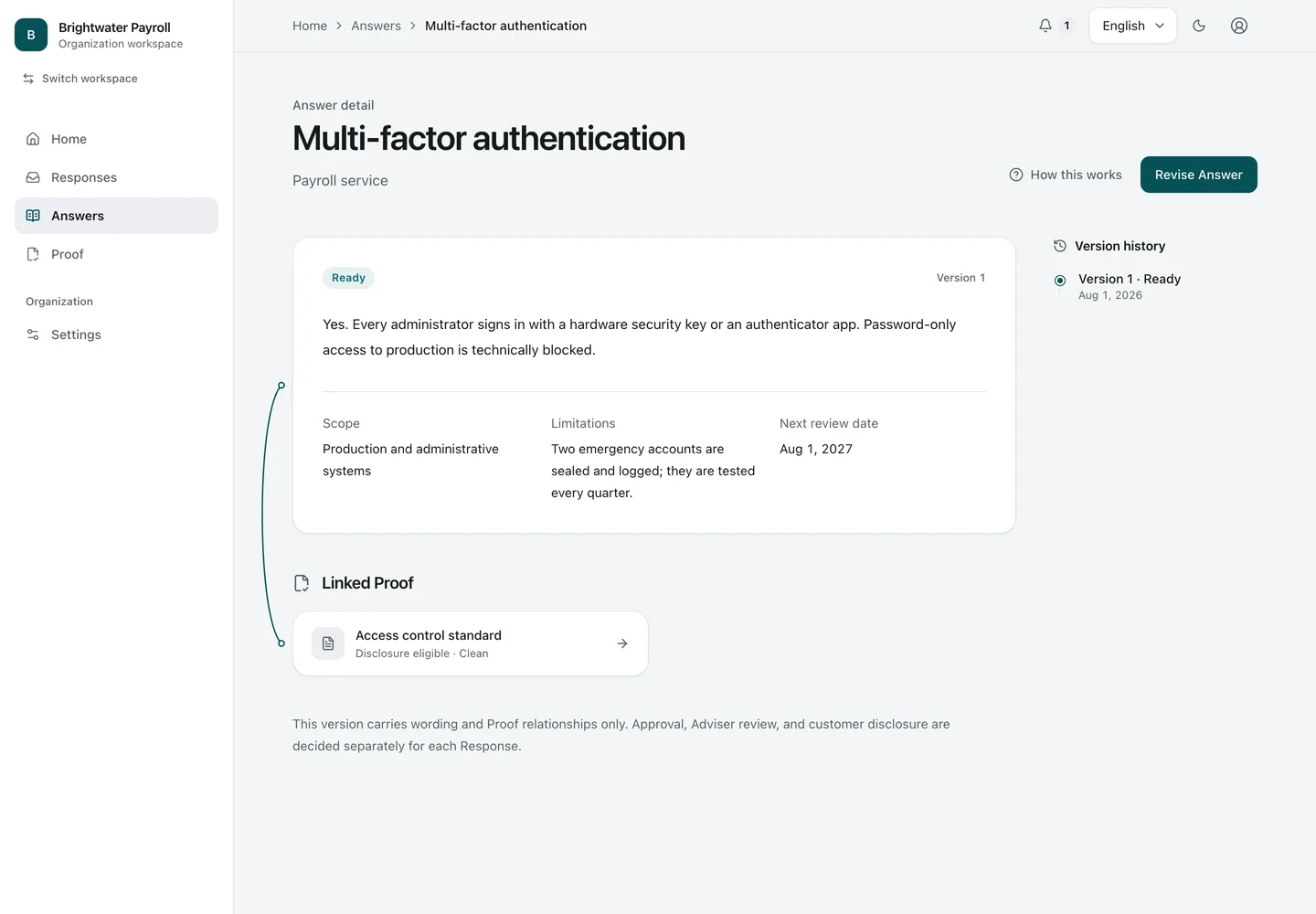Click the Responses inbox icon in the sidebar
This screenshot has height=914, width=1316.
[33, 177]
